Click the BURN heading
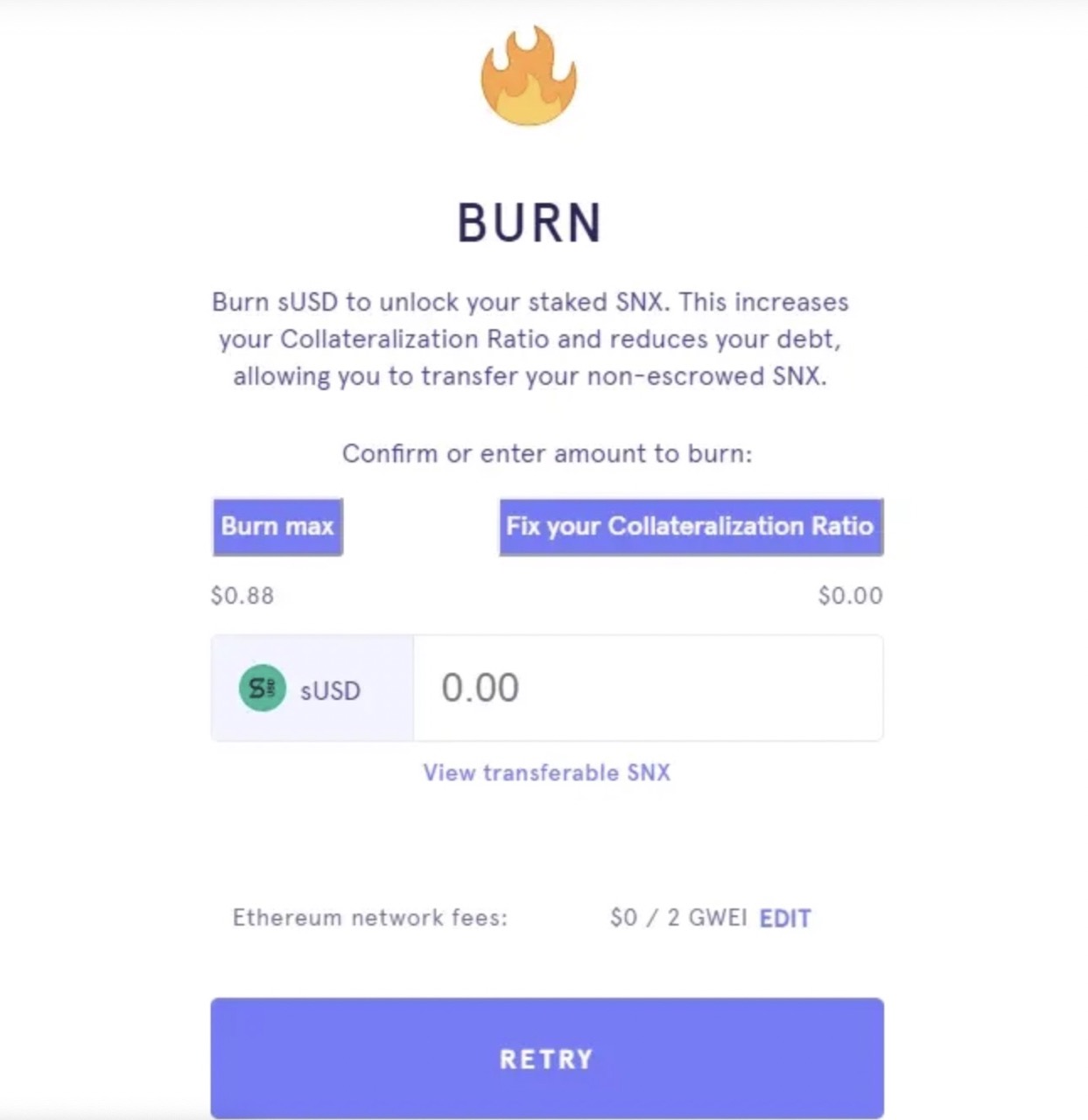This screenshot has height=1120, width=1088. point(529,221)
